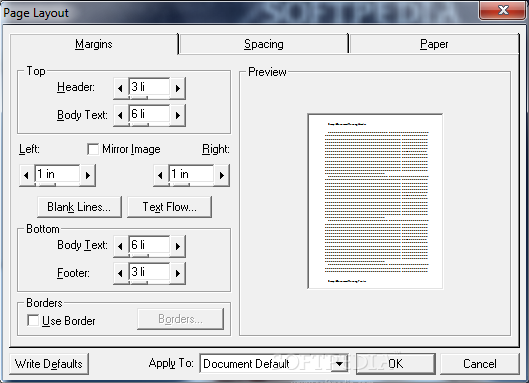This screenshot has height=383, width=529.
Task: Click the Write Defaults button
Action: tap(49, 364)
